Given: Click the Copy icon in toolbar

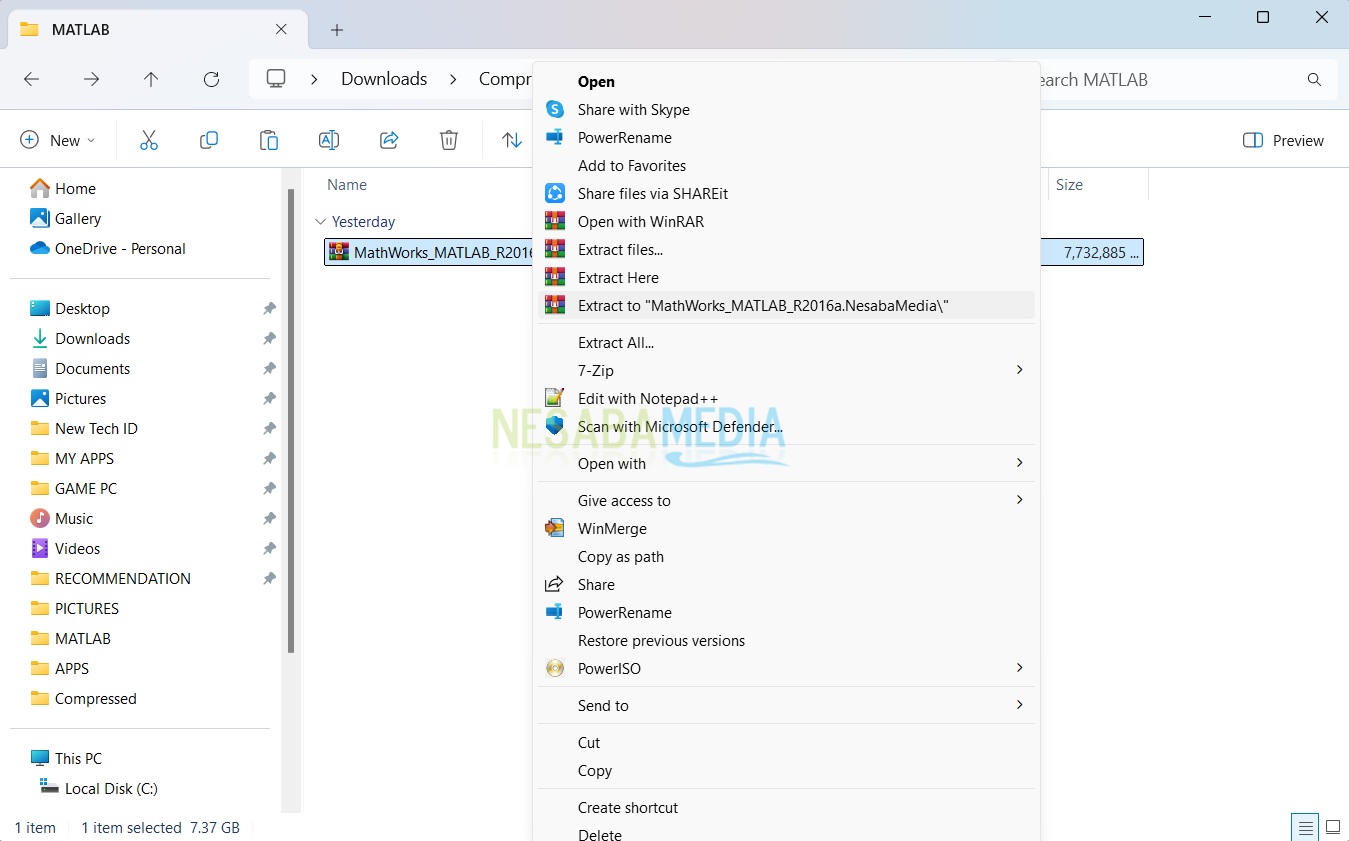Looking at the screenshot, I should tap(209, 141).
